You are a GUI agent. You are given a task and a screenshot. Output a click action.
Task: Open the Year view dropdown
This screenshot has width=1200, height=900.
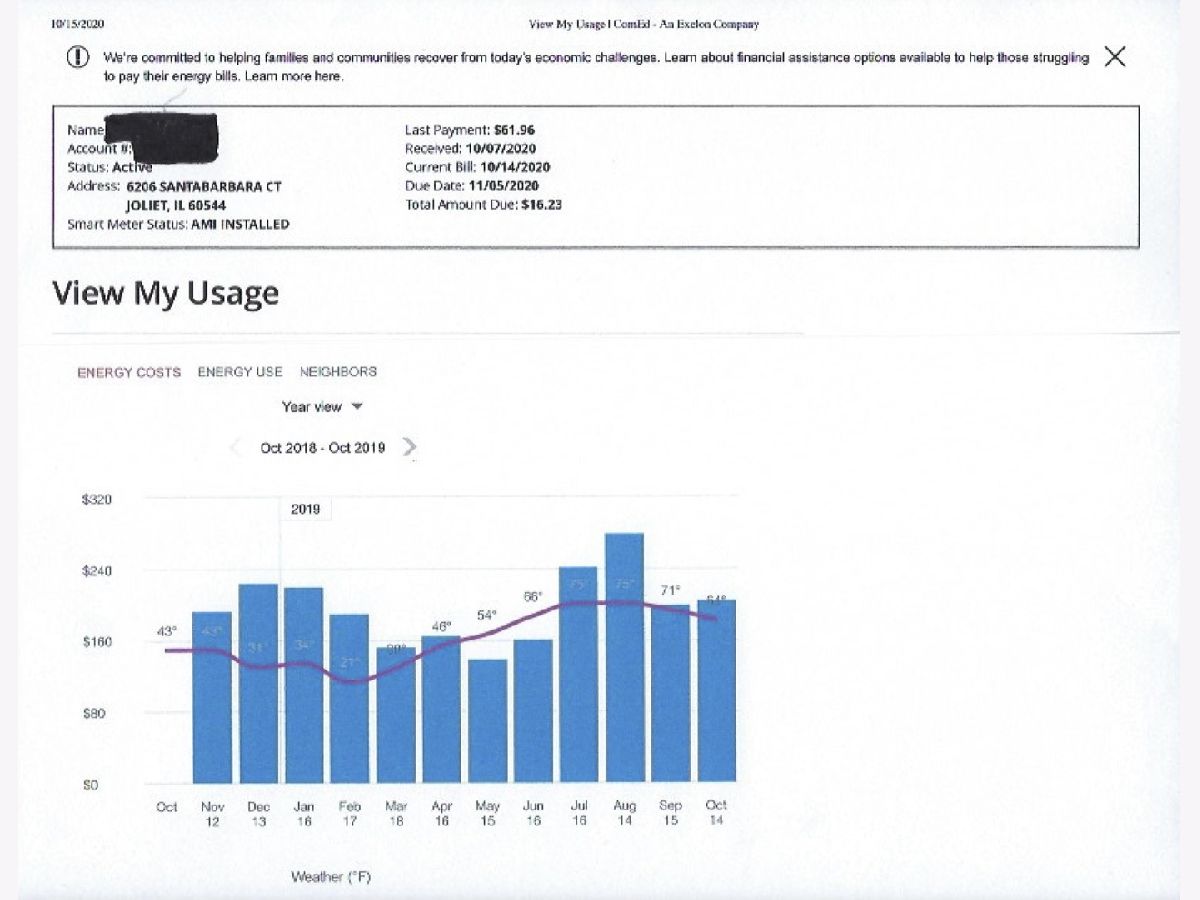[x=322, y=407]
